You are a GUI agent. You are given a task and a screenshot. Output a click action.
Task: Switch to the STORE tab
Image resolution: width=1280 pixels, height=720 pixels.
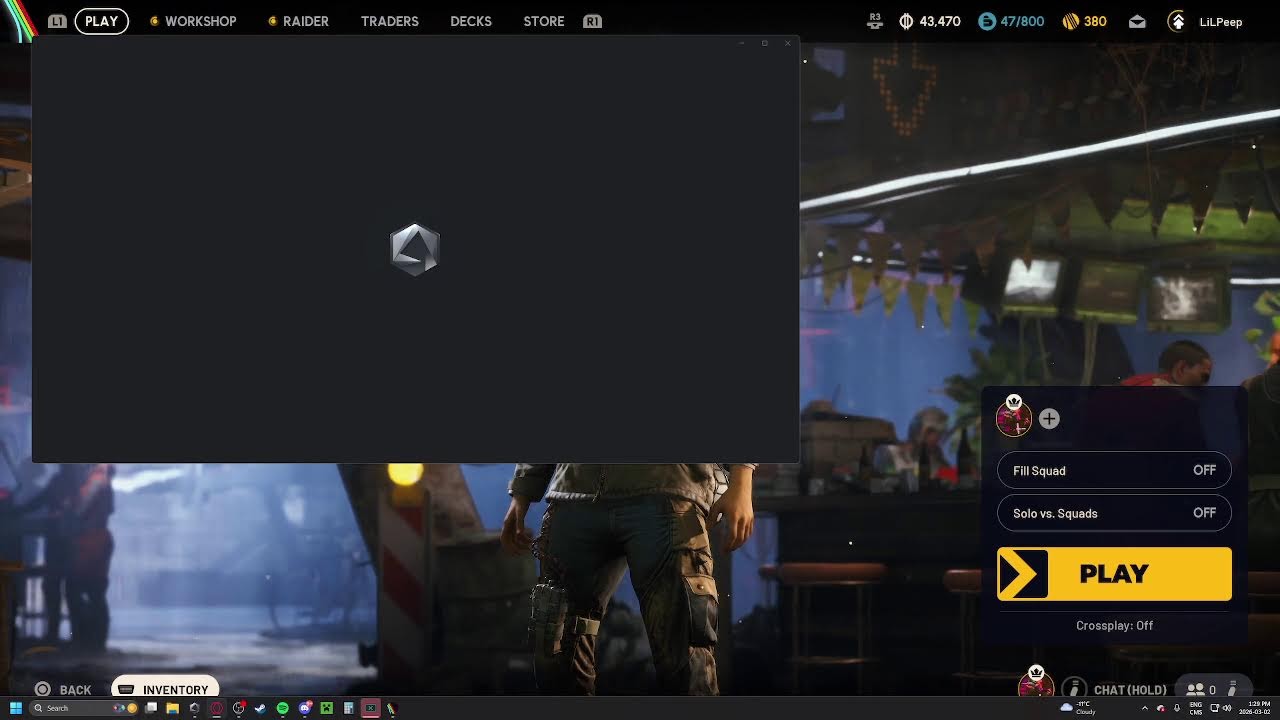(x=544, y=21)
